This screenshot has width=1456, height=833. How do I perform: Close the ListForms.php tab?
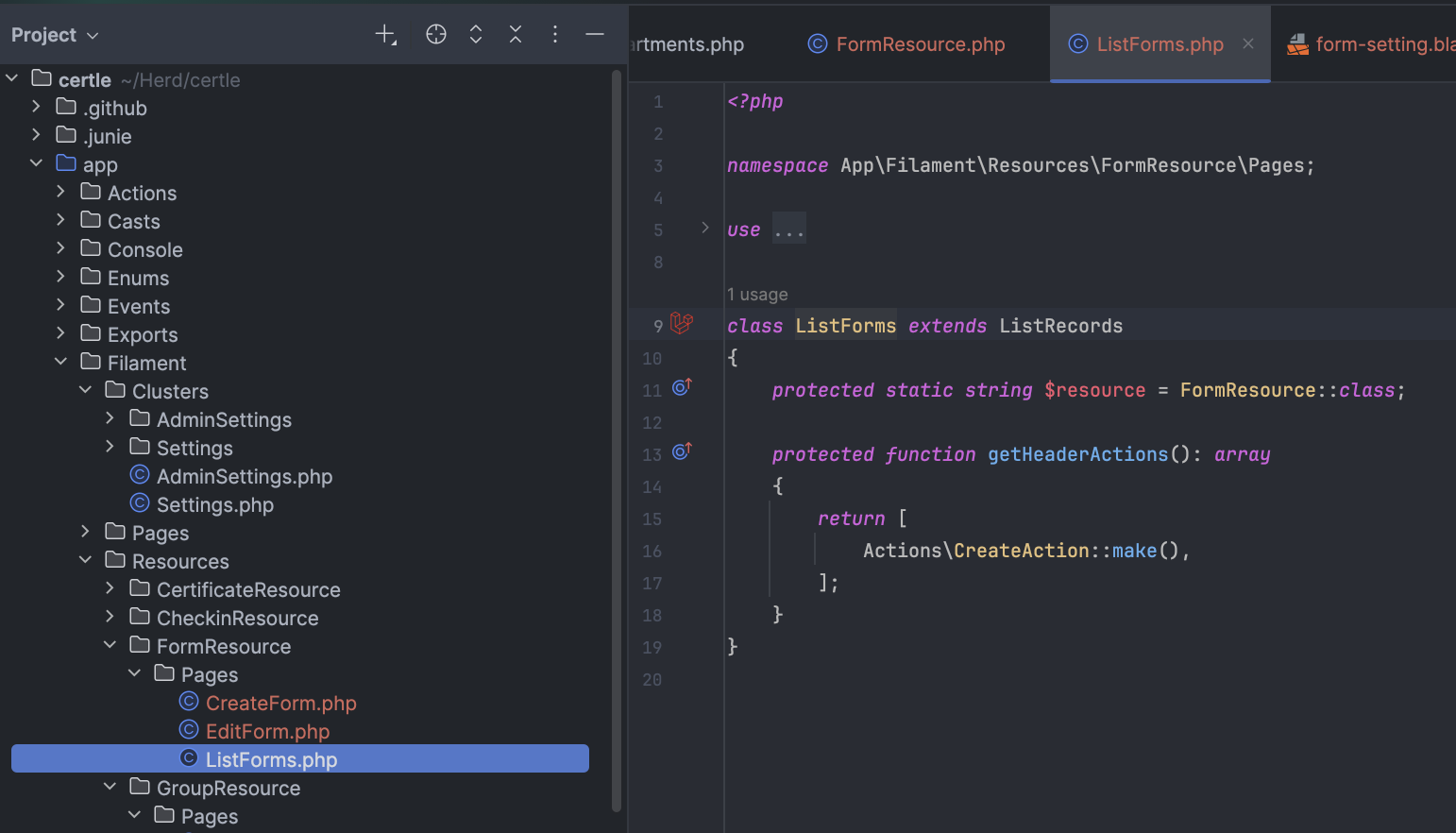(1248, 43)
